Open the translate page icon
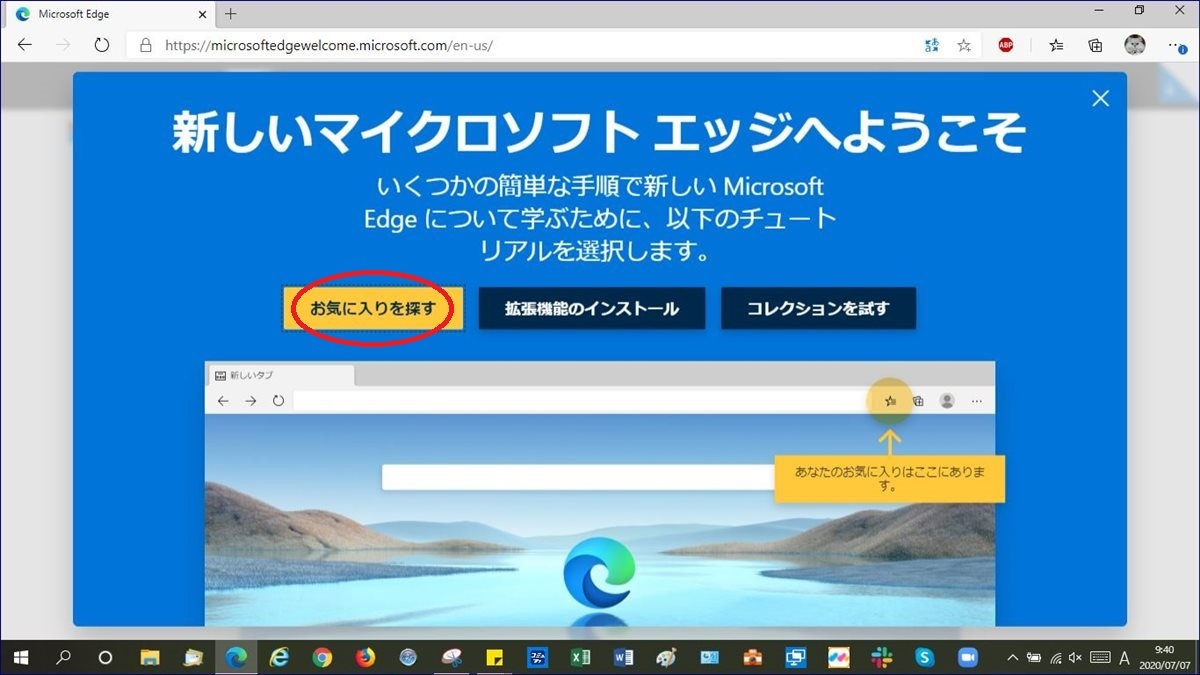This screenshot has height=675, width=1200. pos(932,45)
